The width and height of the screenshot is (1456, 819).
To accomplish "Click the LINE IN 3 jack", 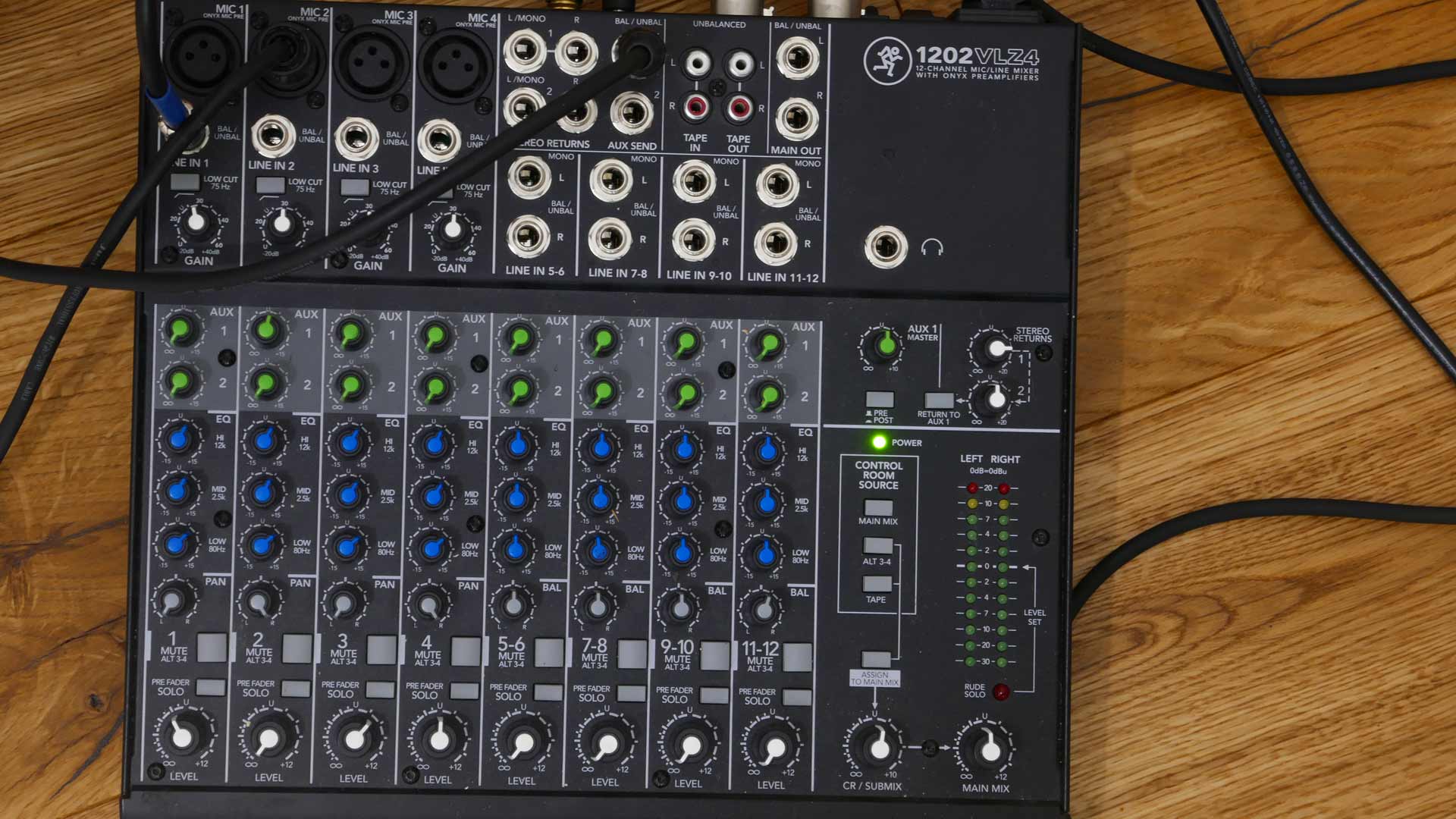I will coord(356,139).
